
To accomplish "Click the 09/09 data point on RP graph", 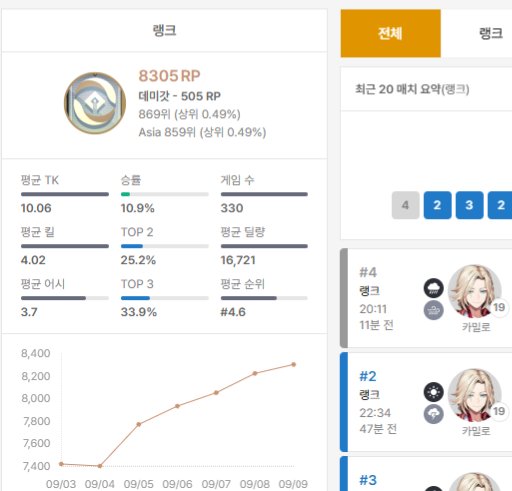I will point(294,364).
